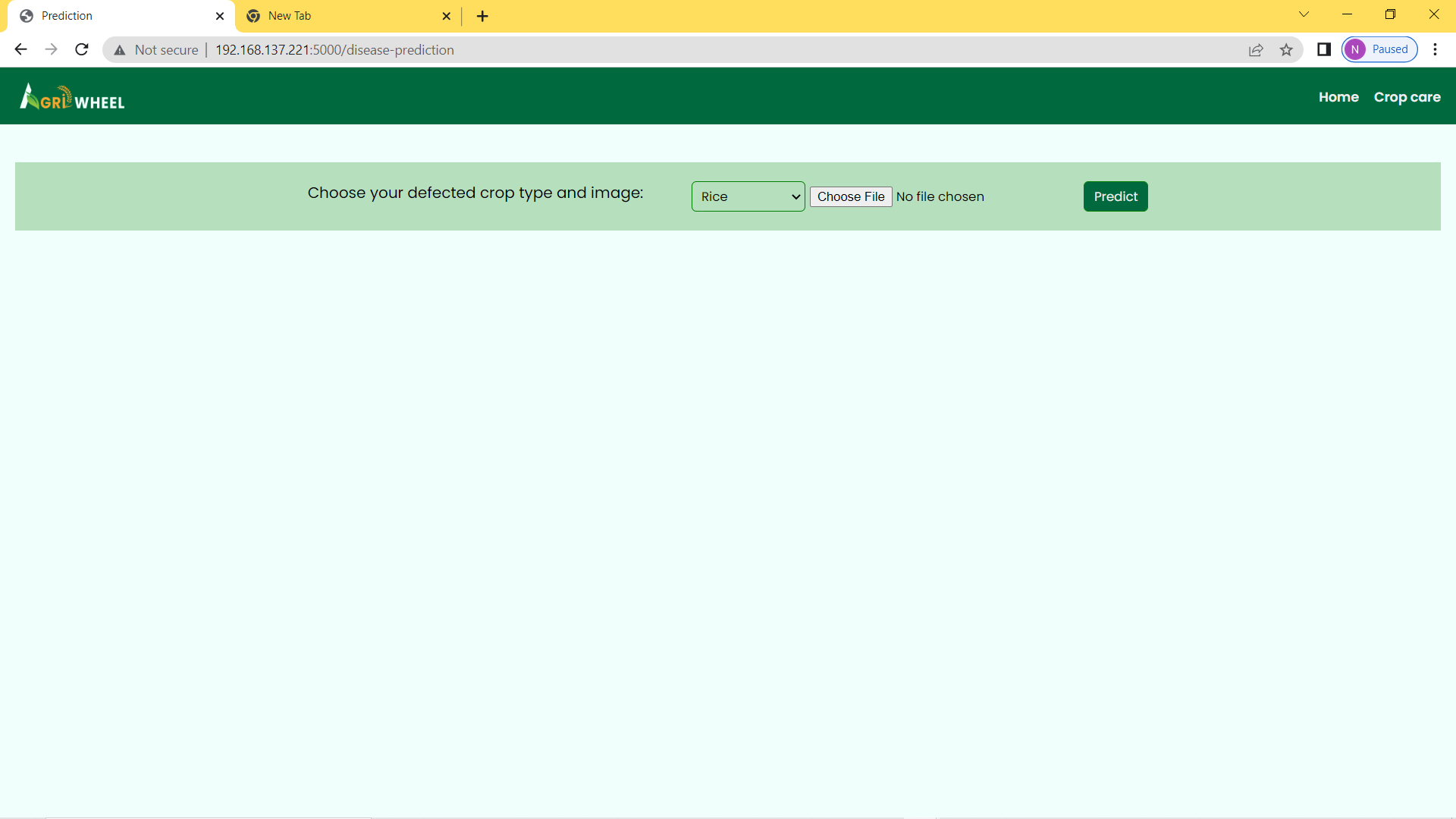Open the Crop care nav link

1407,97
